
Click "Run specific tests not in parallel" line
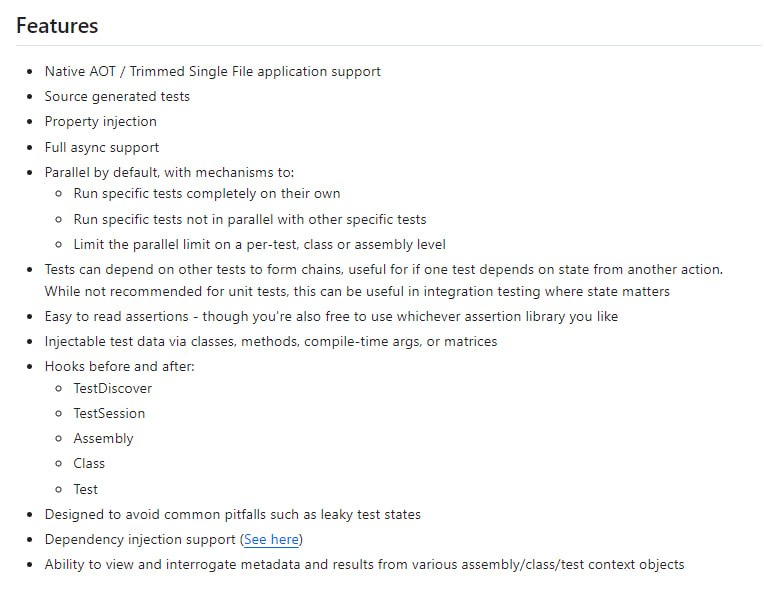(249, 218)
